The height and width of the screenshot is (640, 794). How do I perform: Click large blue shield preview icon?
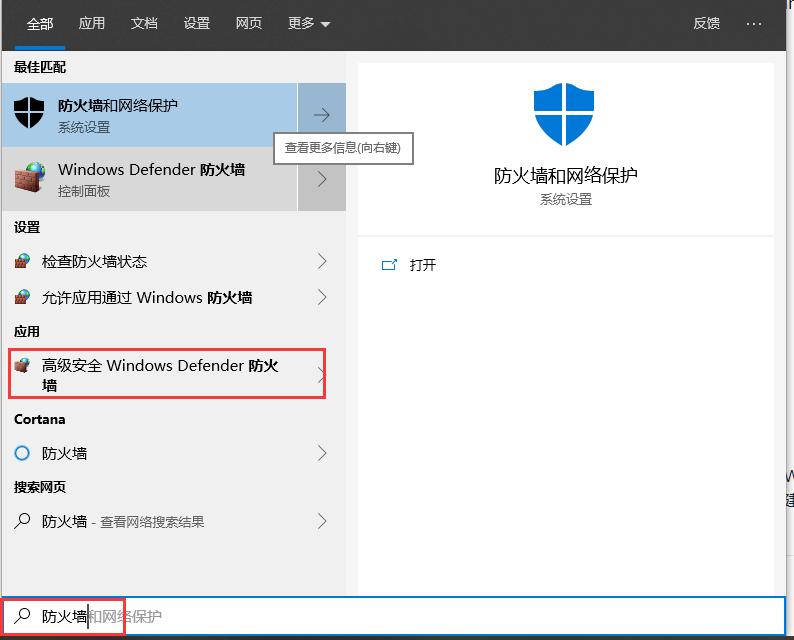tap(564, 114)
